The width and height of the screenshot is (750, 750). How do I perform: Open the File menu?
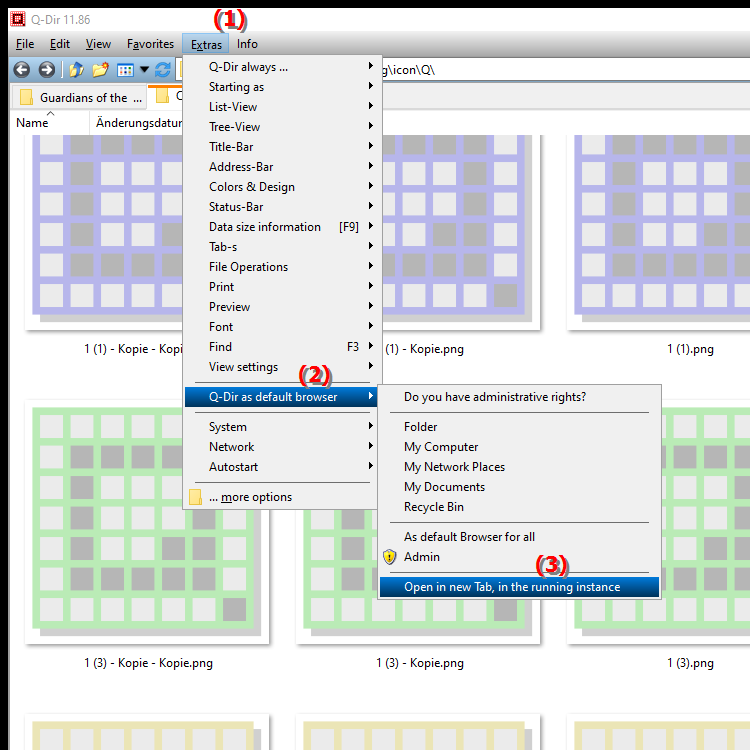(25, 44)
